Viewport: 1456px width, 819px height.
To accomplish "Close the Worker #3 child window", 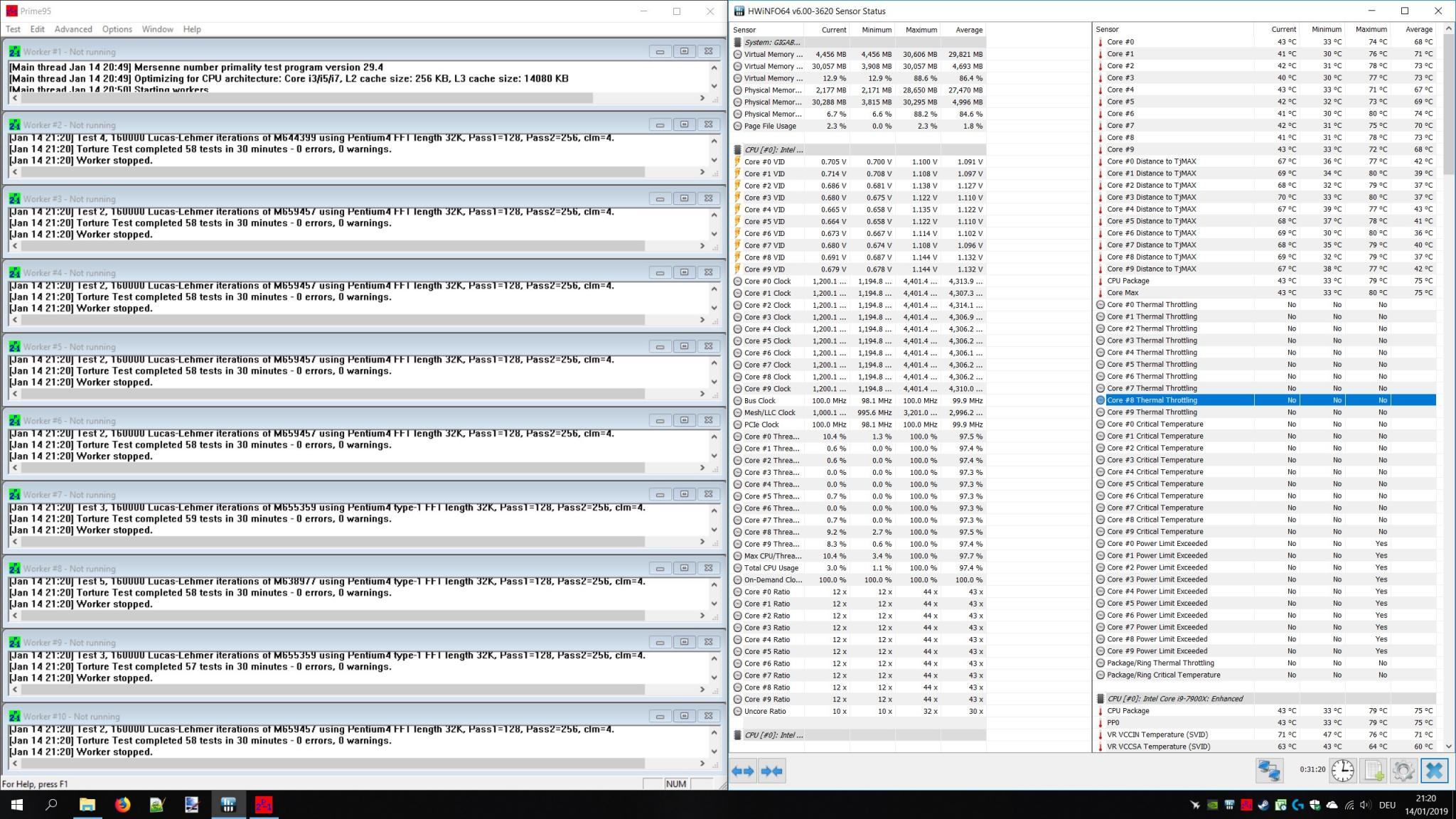I will coord(708,198).
